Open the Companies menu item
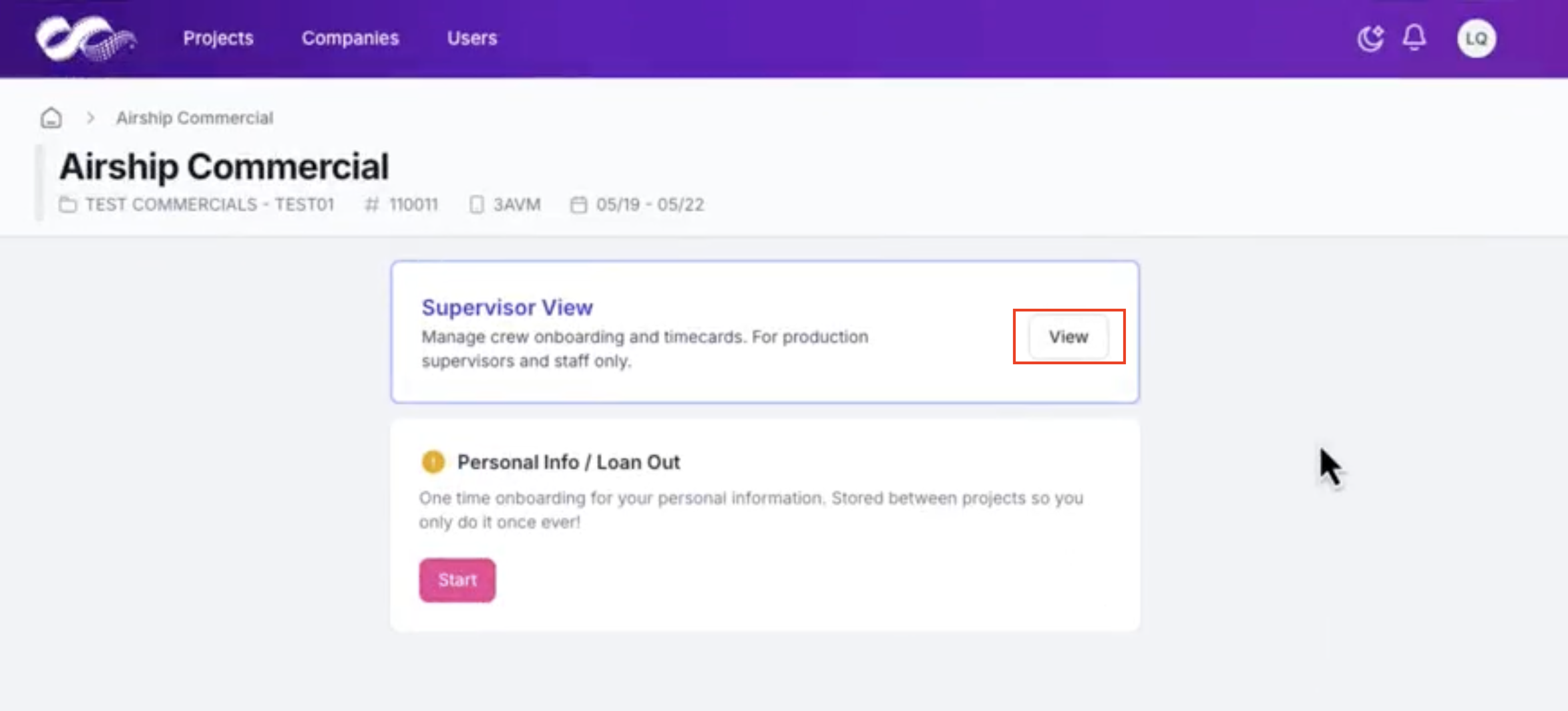1568x711 pixels. 350,38
